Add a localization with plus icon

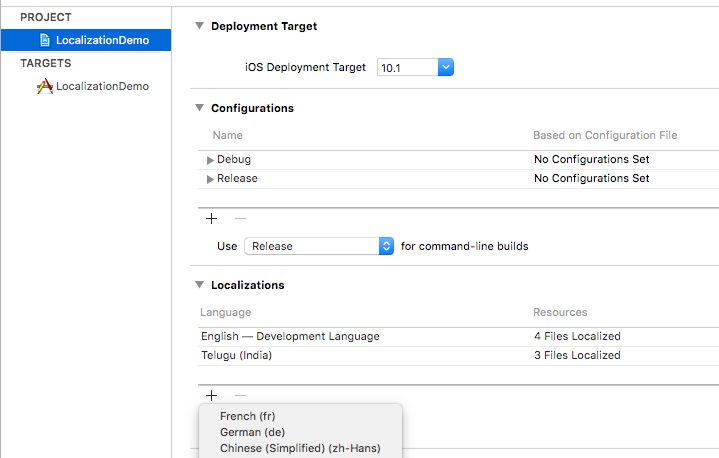click(211, 396)
